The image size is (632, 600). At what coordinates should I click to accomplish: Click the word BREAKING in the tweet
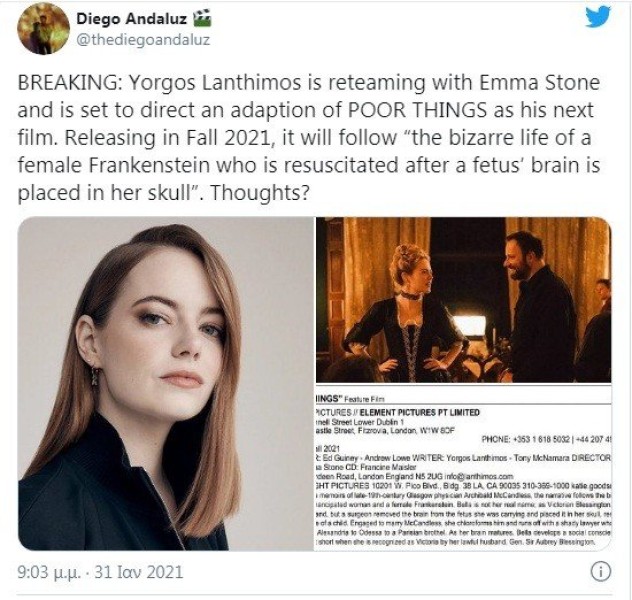pyautogui.click(x=67, y=83)
